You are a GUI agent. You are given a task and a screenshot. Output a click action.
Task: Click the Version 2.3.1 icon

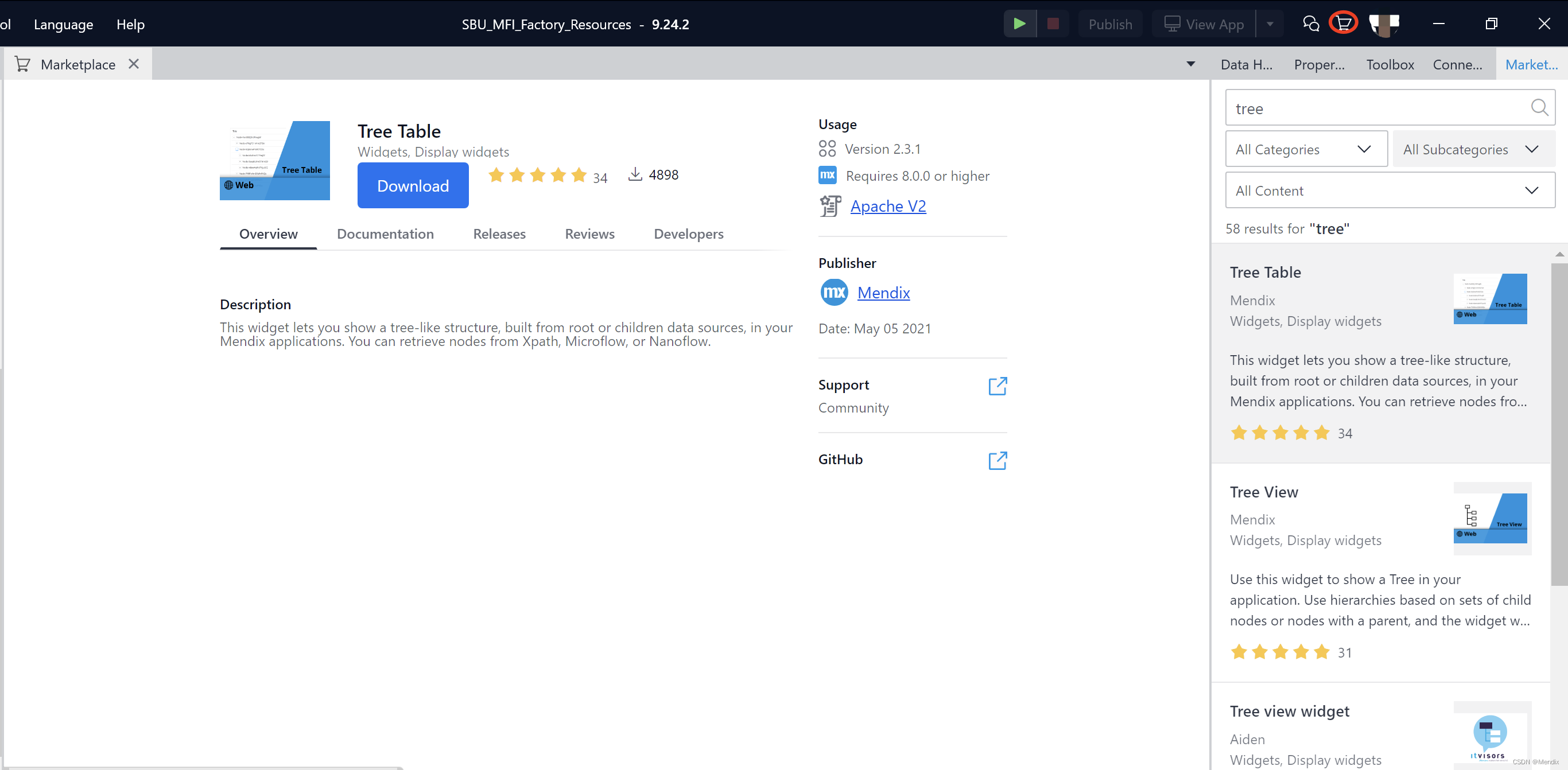[827, 149]
